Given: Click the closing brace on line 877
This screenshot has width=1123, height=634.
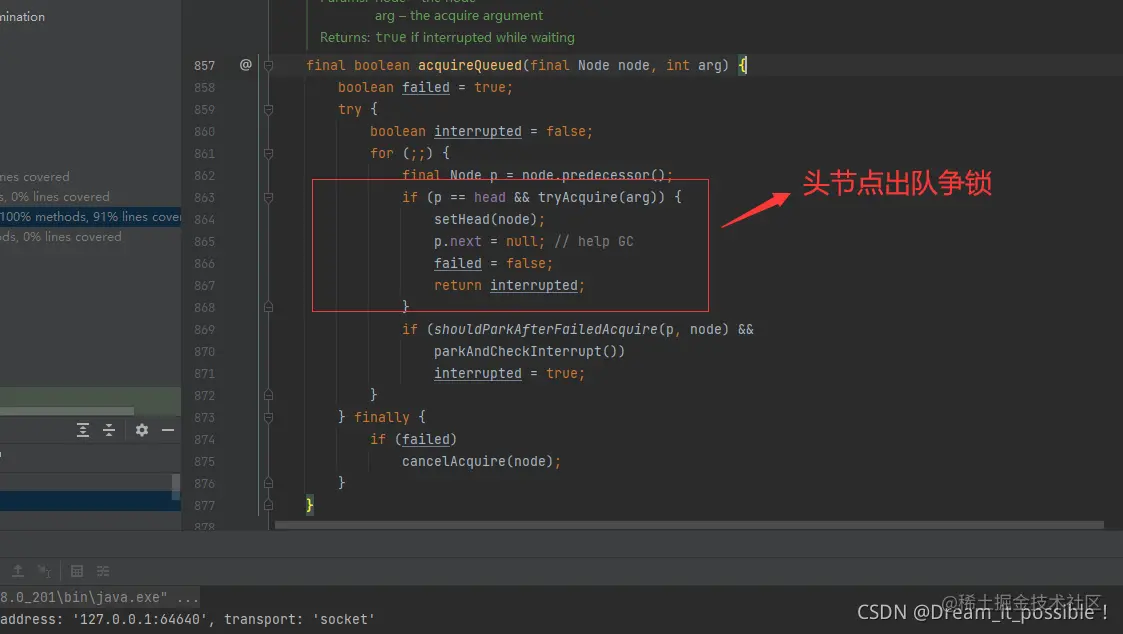Looking at the screenshot, I should 309,505.
